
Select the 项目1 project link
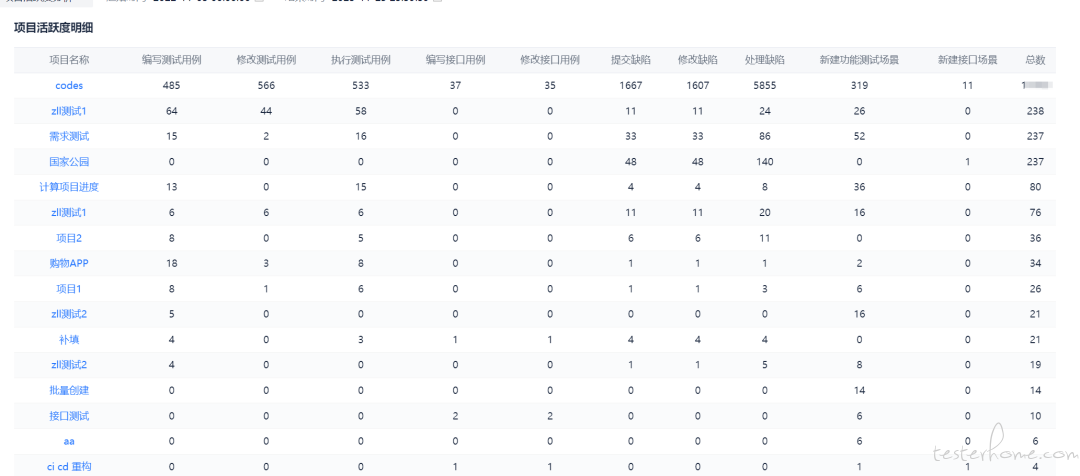pyautogui.click(x=69, y=289)
